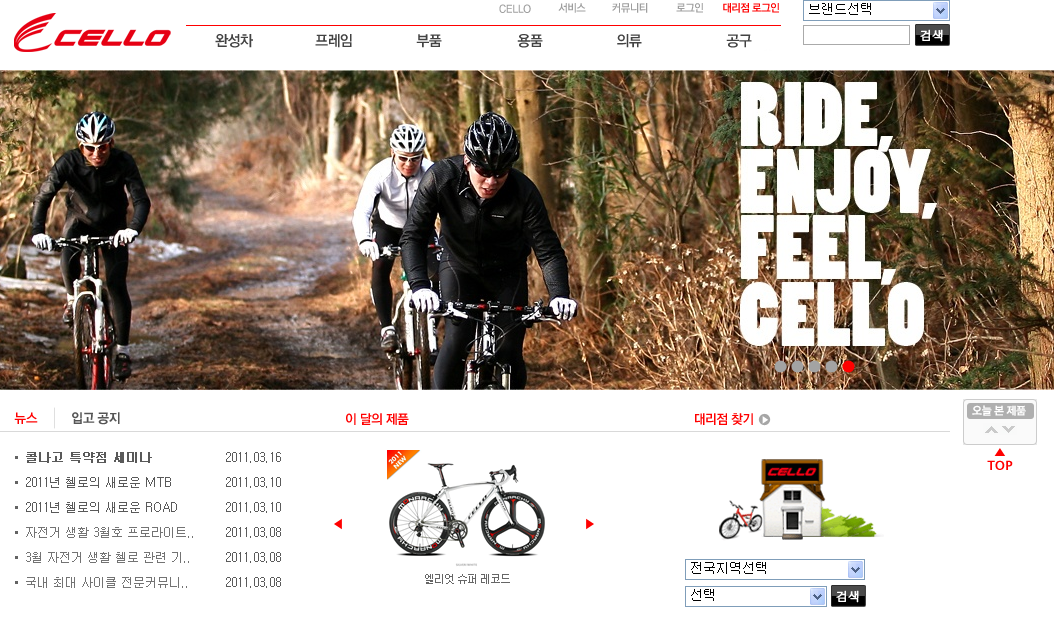Click the CELLO logo in the header
The width and height of the screenshot is (1054, 632).
tap(92, 33)
